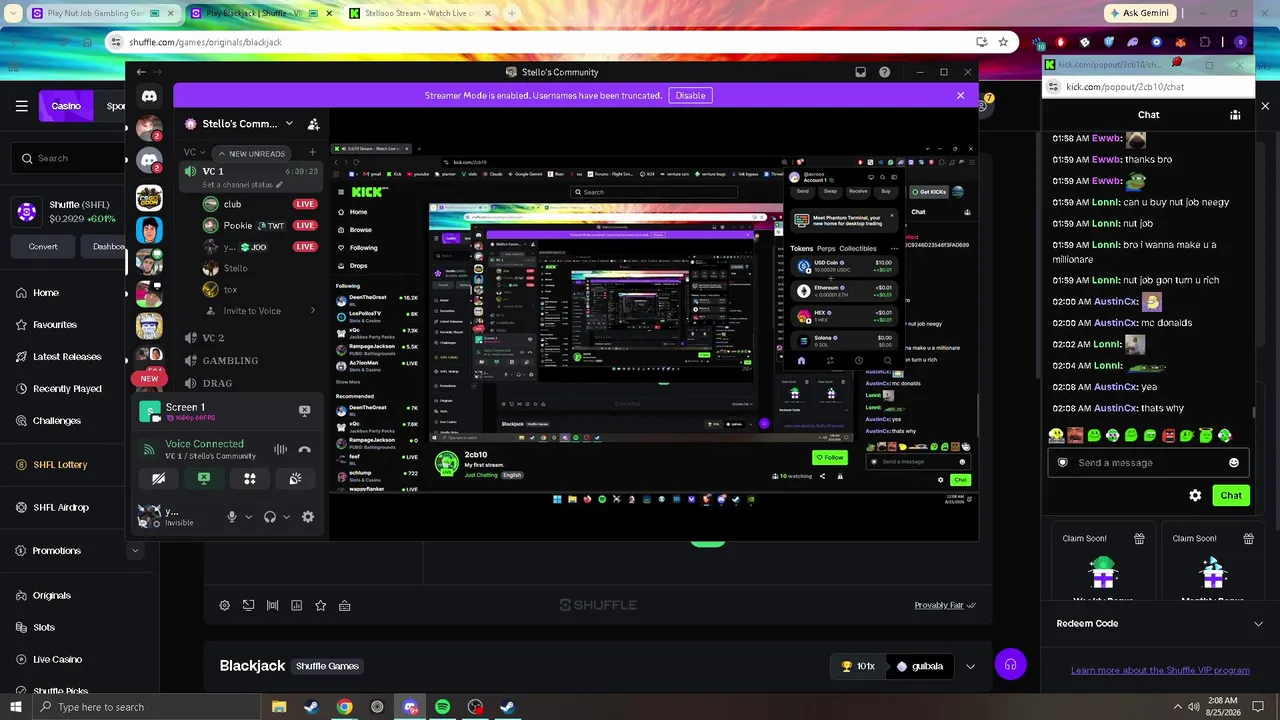Toggle the Discord soundboard button
The height and width of the screenshot is (720, 1280).
(296, 479)
